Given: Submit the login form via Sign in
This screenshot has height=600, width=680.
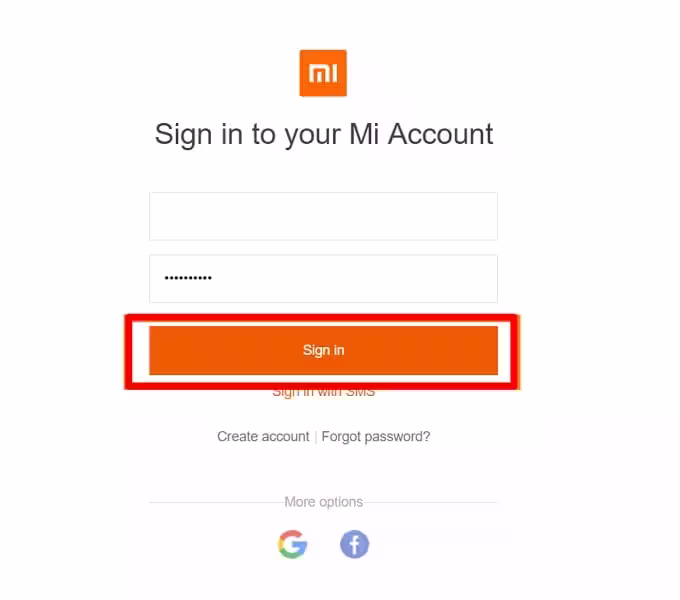Looking at the screenshot, I should tap(324, 350).
